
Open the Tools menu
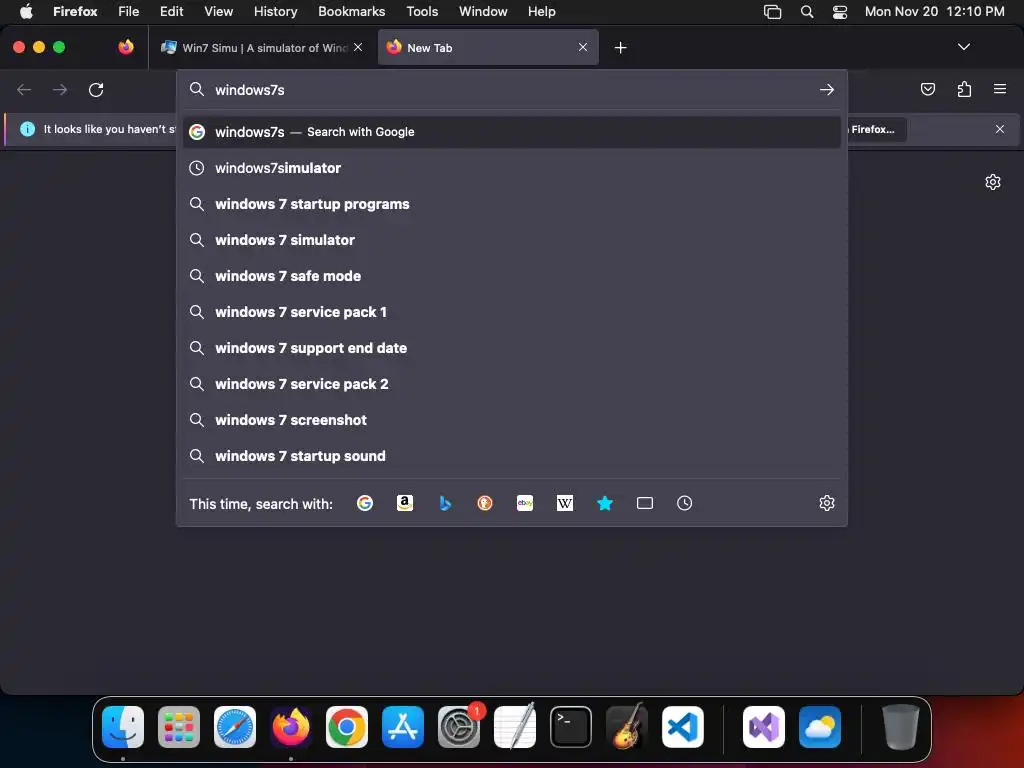click(423, 11)
